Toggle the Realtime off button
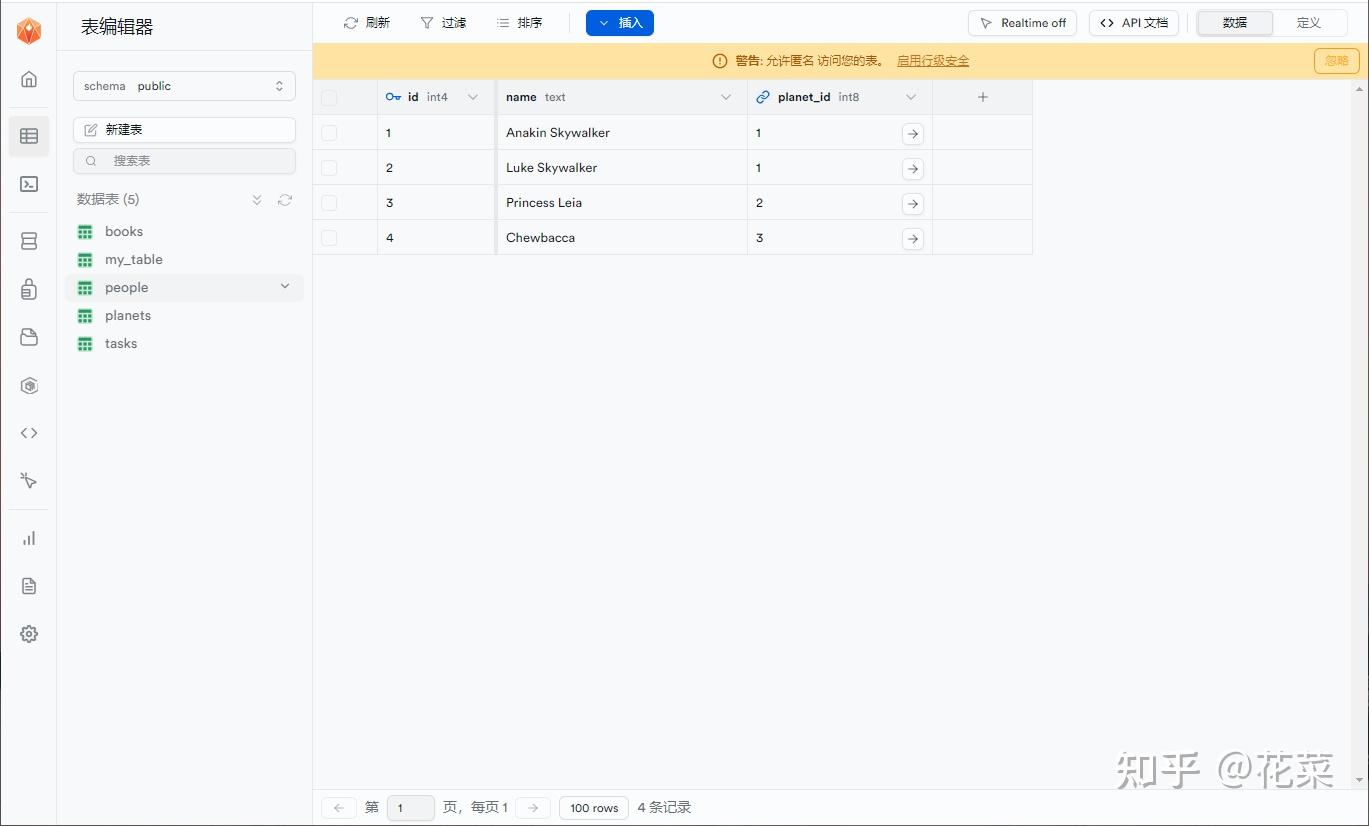The image size is (1369, 826). pos(1022,23)
